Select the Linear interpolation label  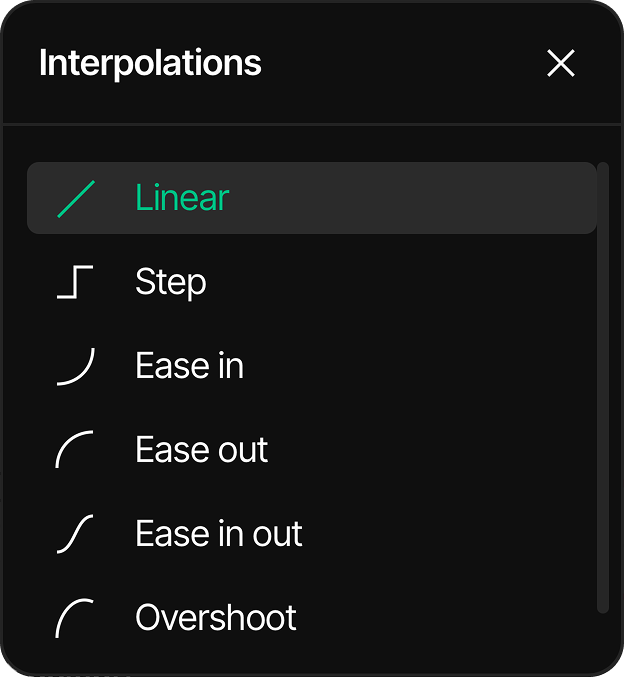coord(182,197)
